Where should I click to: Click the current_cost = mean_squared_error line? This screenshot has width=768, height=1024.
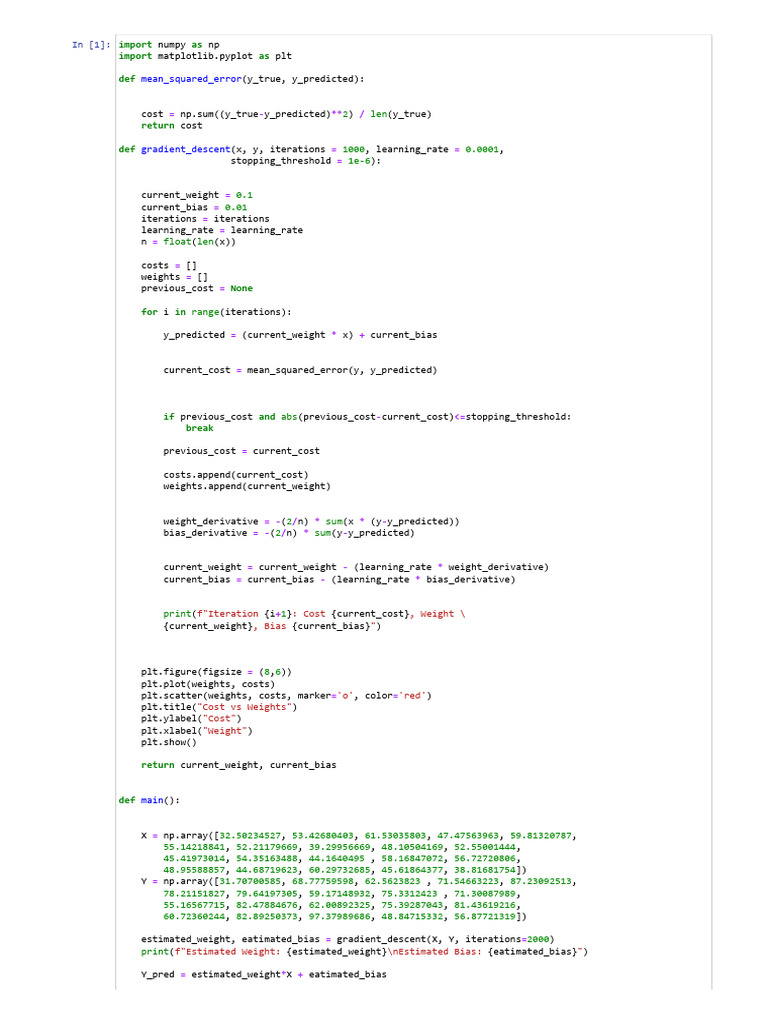pos(300,370)
